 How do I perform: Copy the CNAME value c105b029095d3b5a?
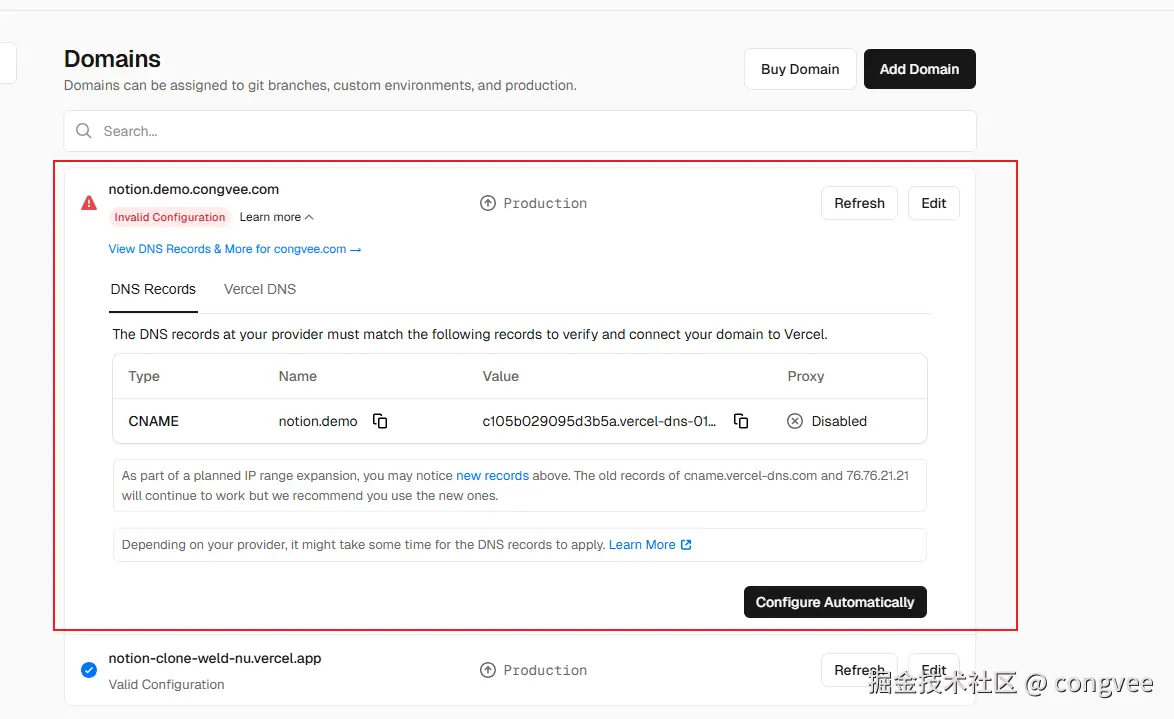pos(741,421)
